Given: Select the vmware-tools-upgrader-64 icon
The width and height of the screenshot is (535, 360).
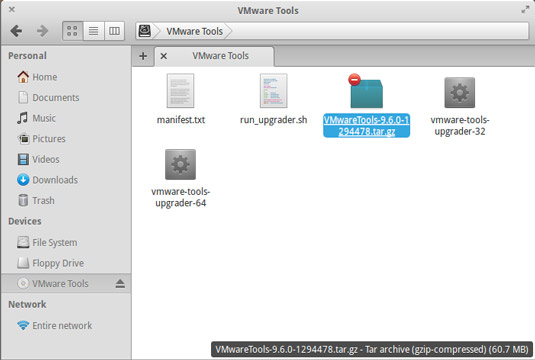Looking at the screenshot, I should [x=180, y=164].
